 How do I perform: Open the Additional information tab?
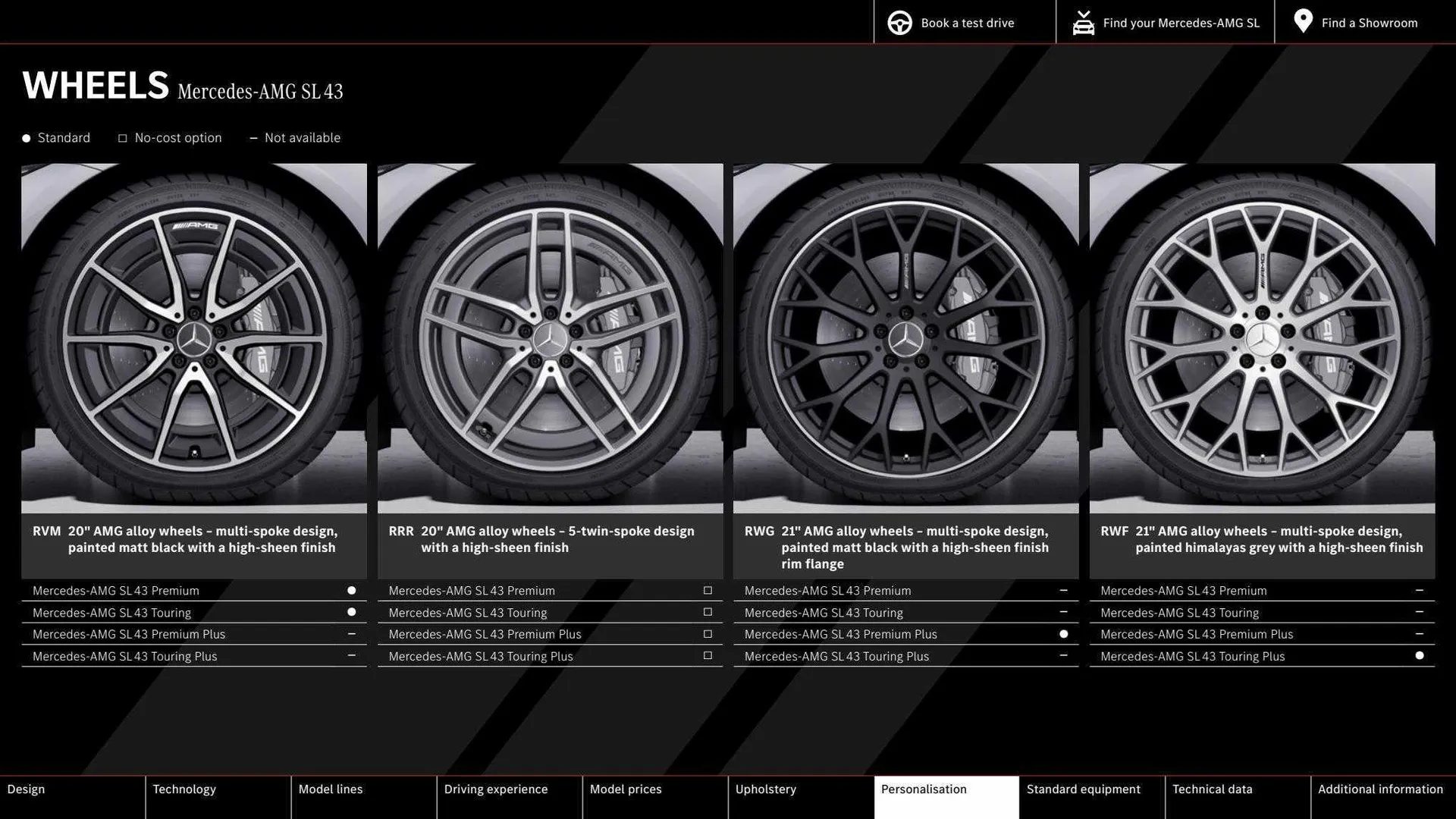[1380, 789]
